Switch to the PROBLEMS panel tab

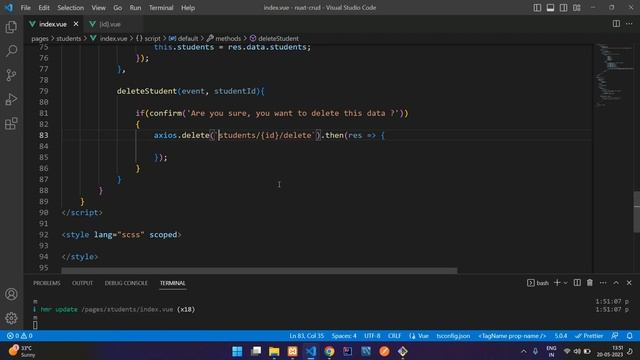[47, 283]
